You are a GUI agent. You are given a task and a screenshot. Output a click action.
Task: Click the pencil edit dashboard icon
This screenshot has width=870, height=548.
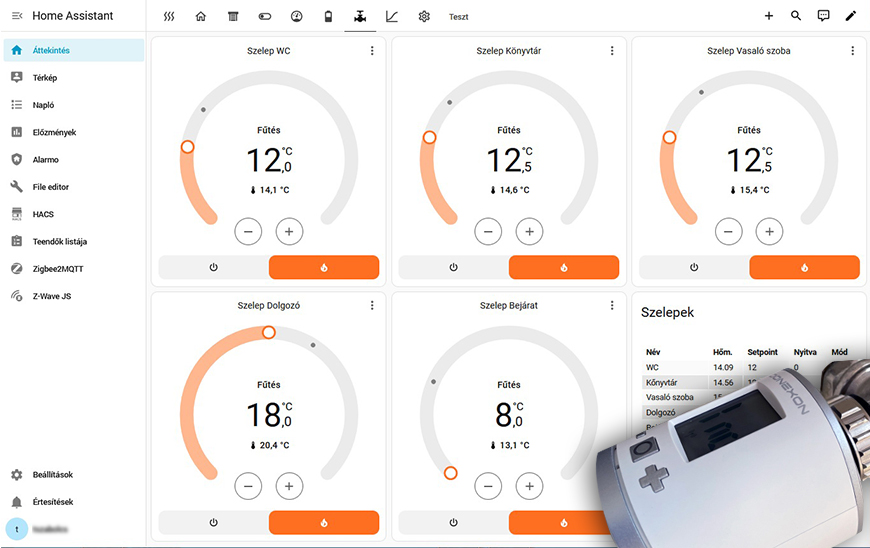(851, 16)
